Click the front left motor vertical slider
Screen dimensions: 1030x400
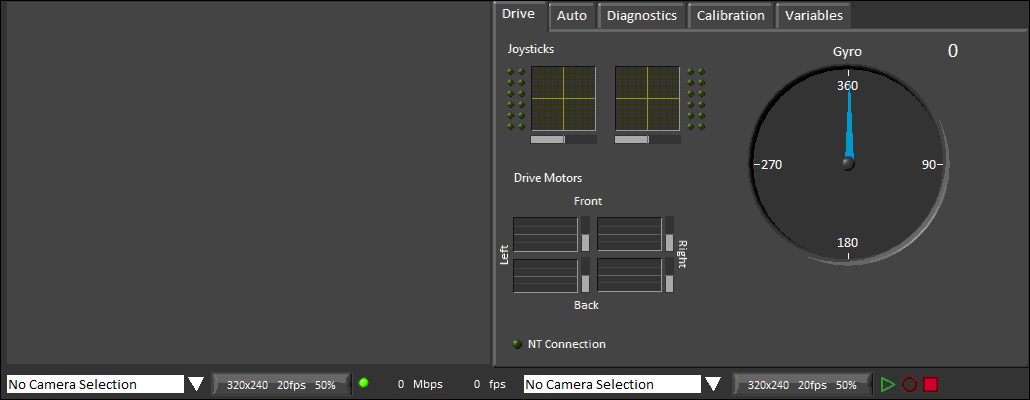(x=585, y=234)
